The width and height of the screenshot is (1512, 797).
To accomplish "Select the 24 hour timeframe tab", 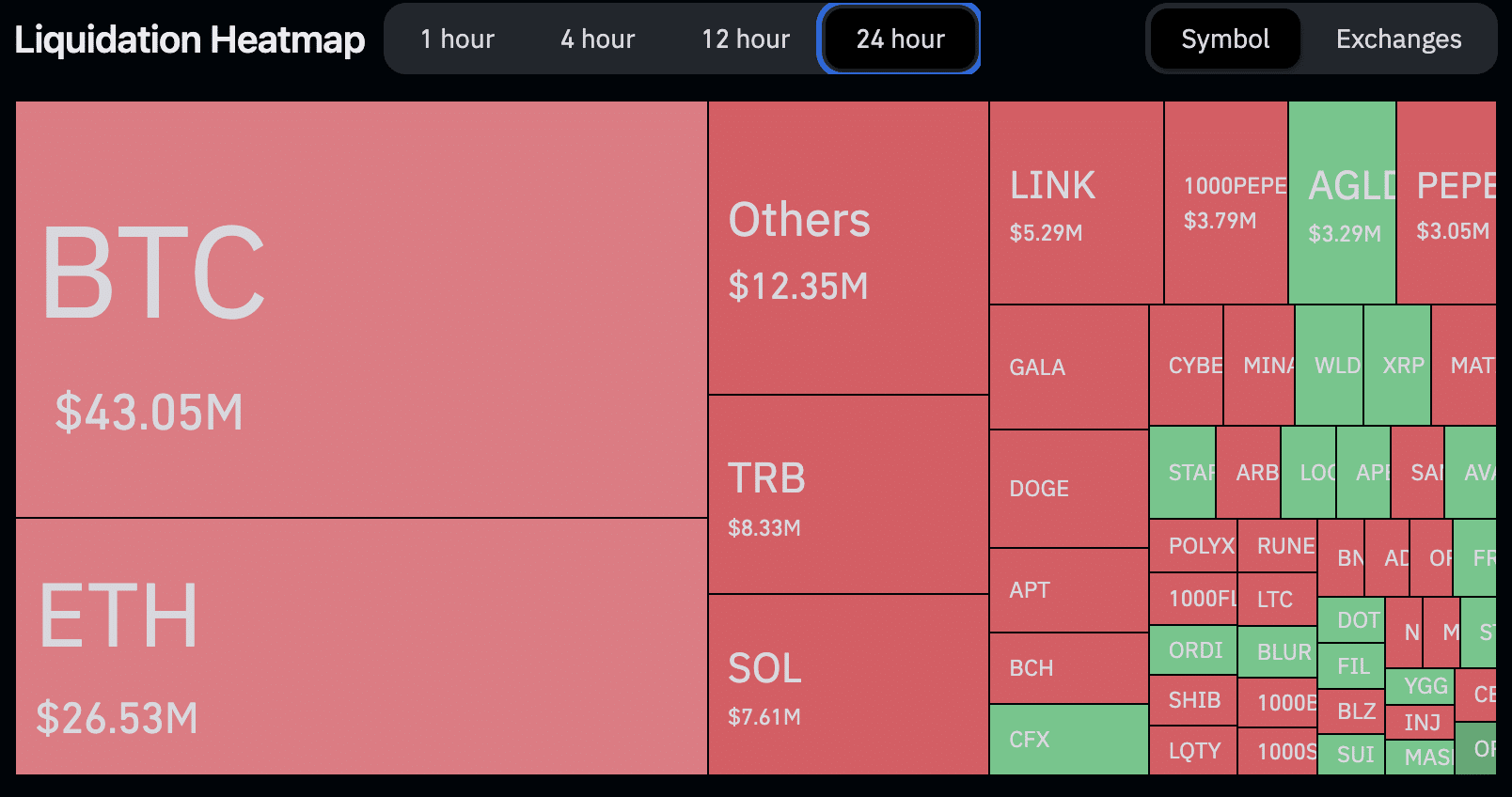I will point(900,39).
